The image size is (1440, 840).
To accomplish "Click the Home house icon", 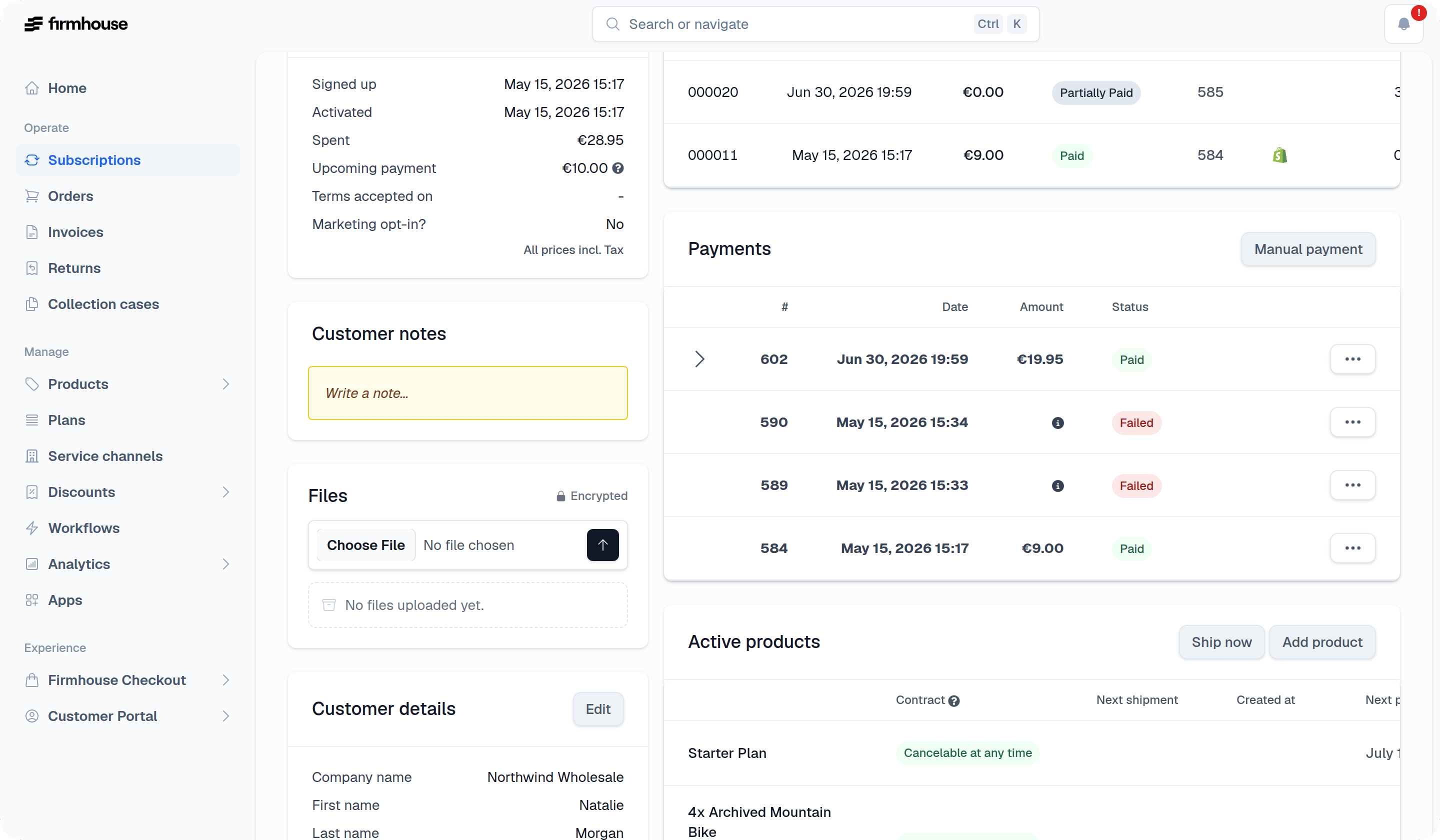I will 32,88.
